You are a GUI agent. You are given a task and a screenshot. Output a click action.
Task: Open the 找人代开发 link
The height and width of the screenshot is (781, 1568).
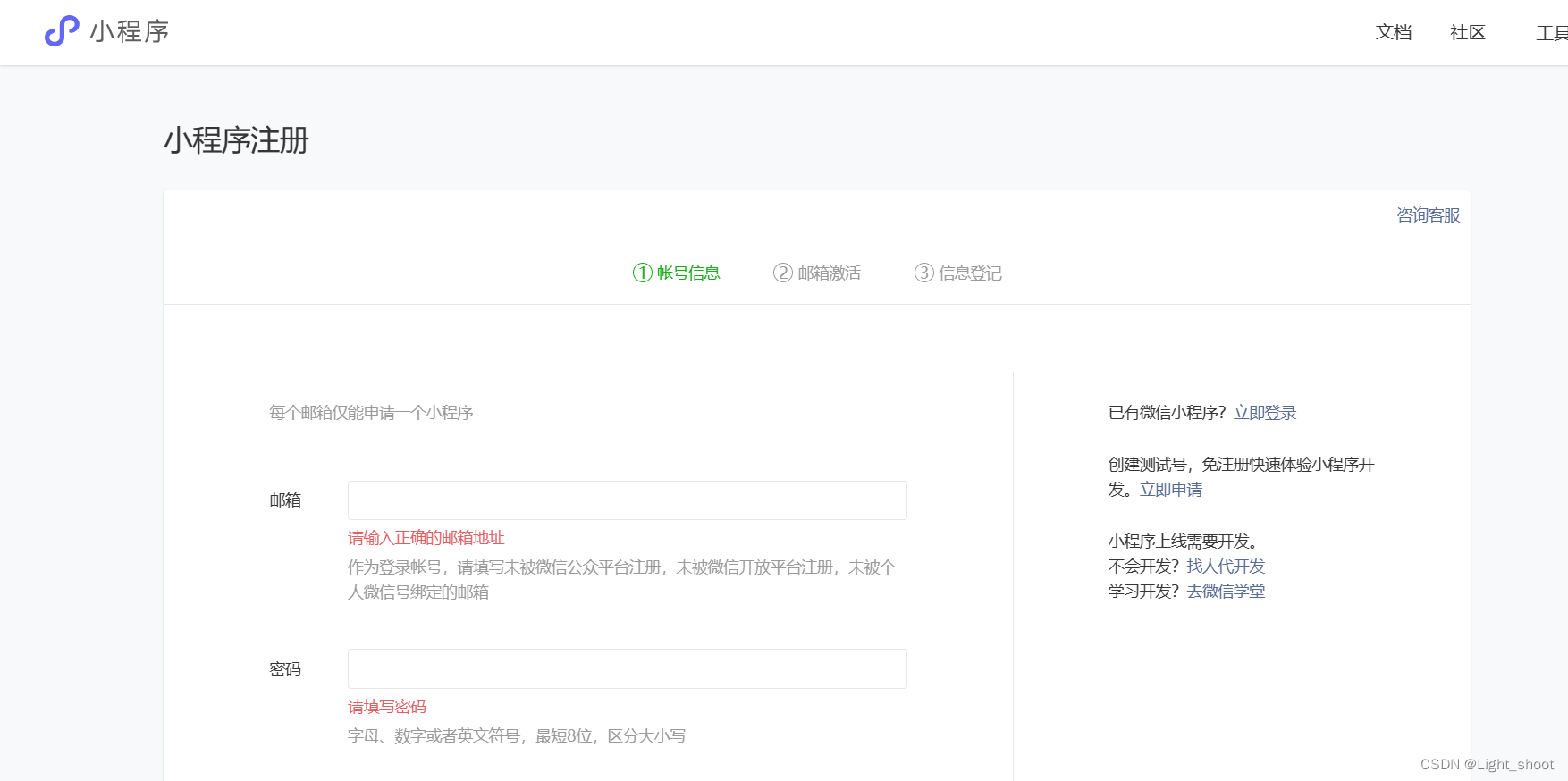(1226, 567)
